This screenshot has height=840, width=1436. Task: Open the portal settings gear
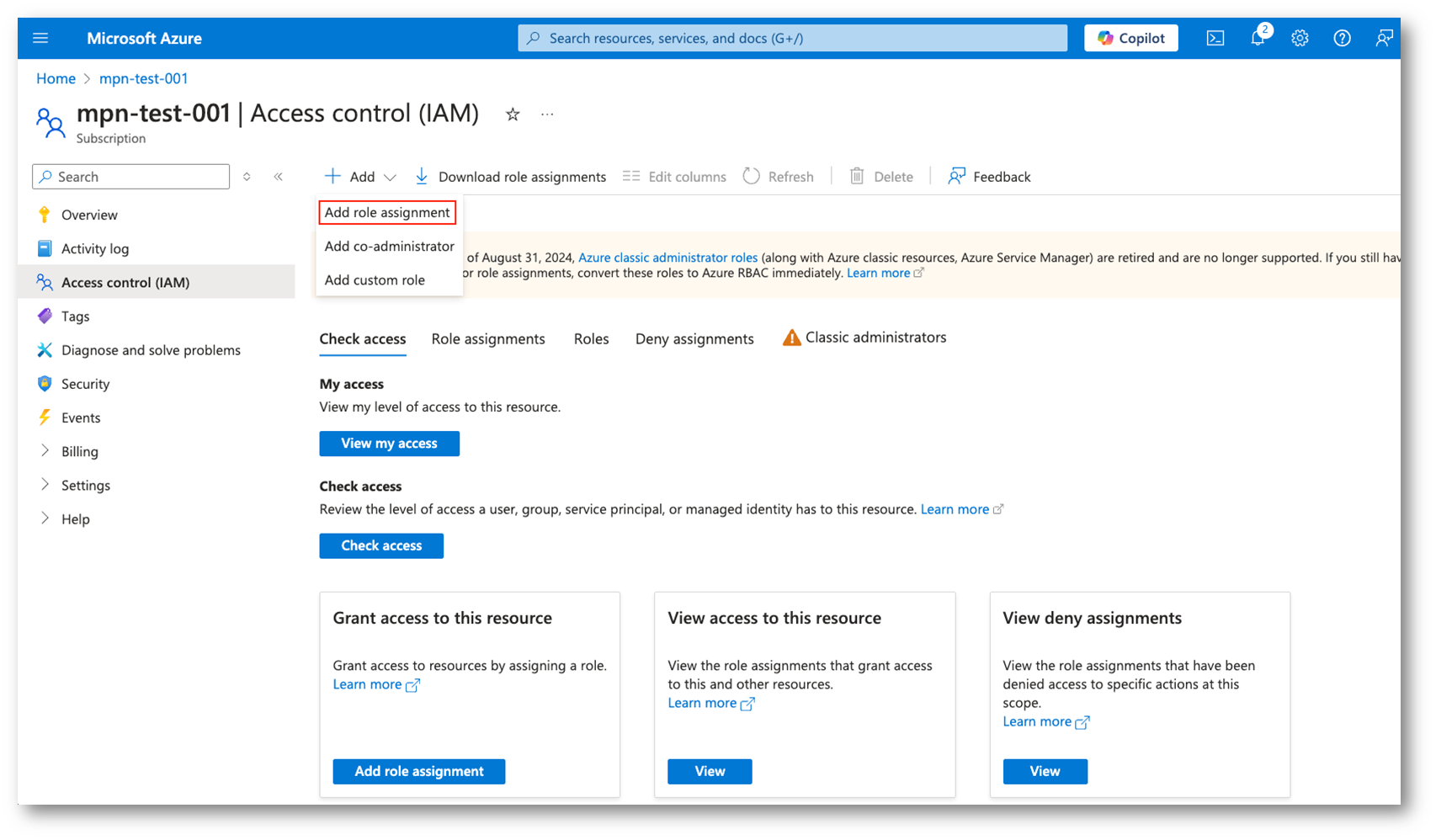click(1300, 38)
